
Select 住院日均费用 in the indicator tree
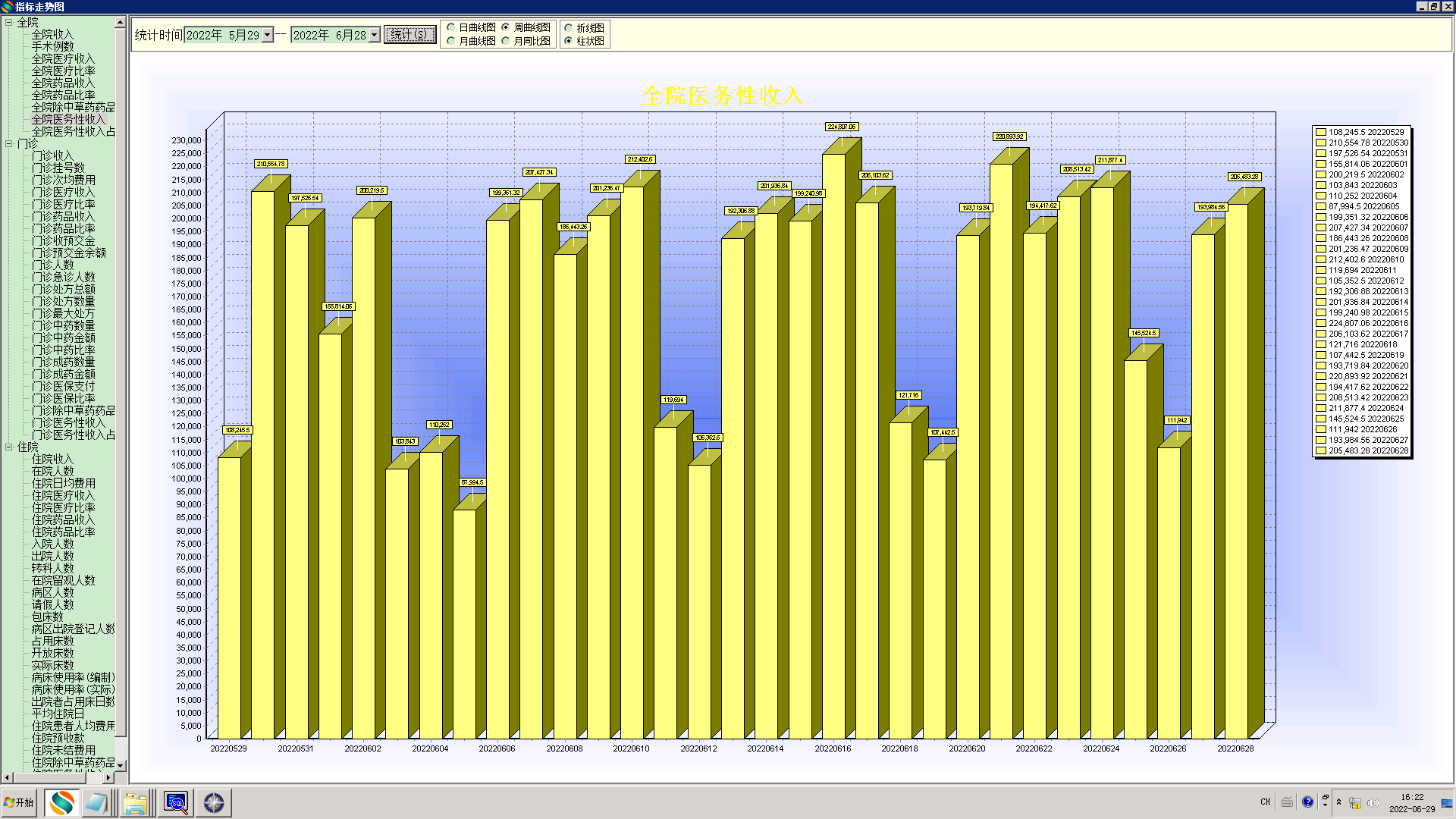click(x=63, y=483)
